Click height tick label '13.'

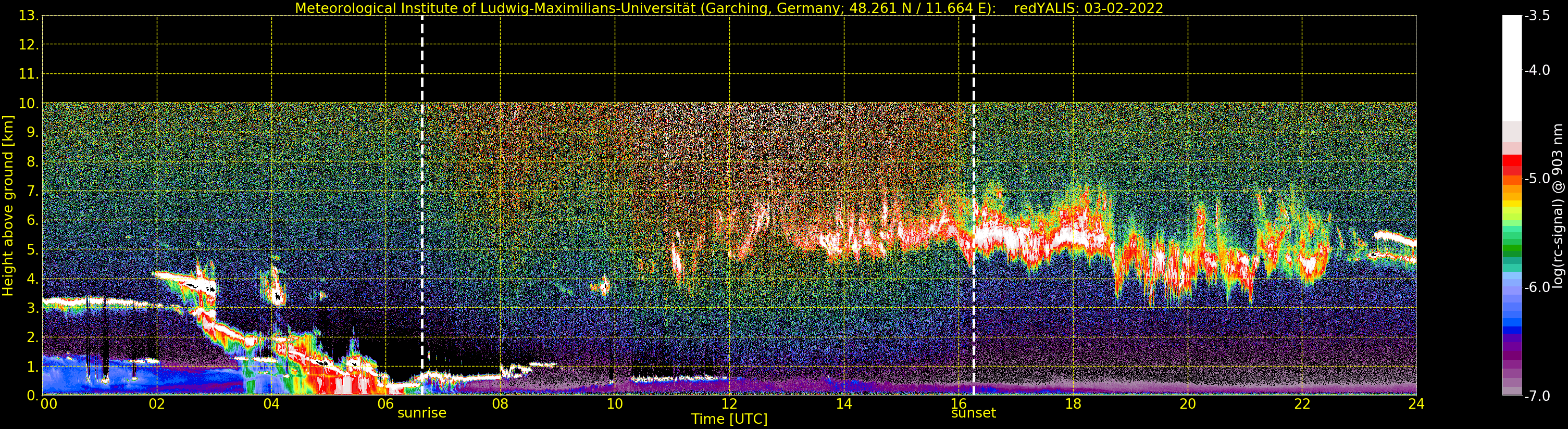(29, 16)
